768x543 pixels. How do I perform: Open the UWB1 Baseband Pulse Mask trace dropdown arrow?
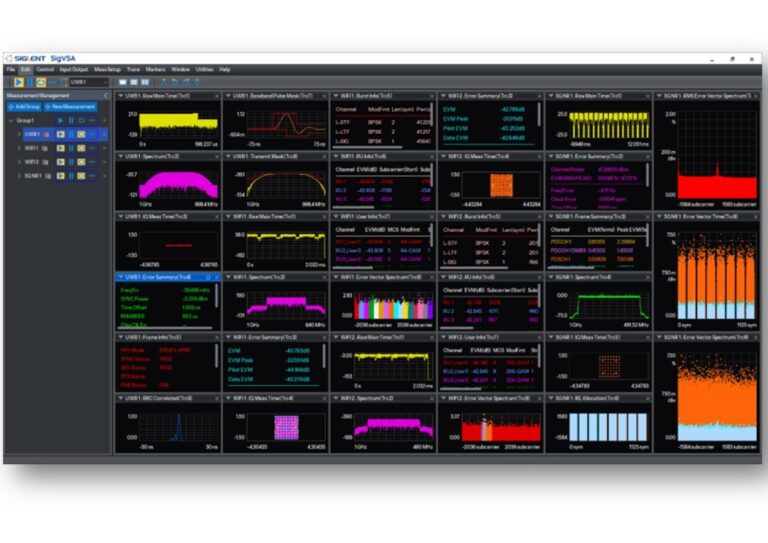tap(228, 96)
